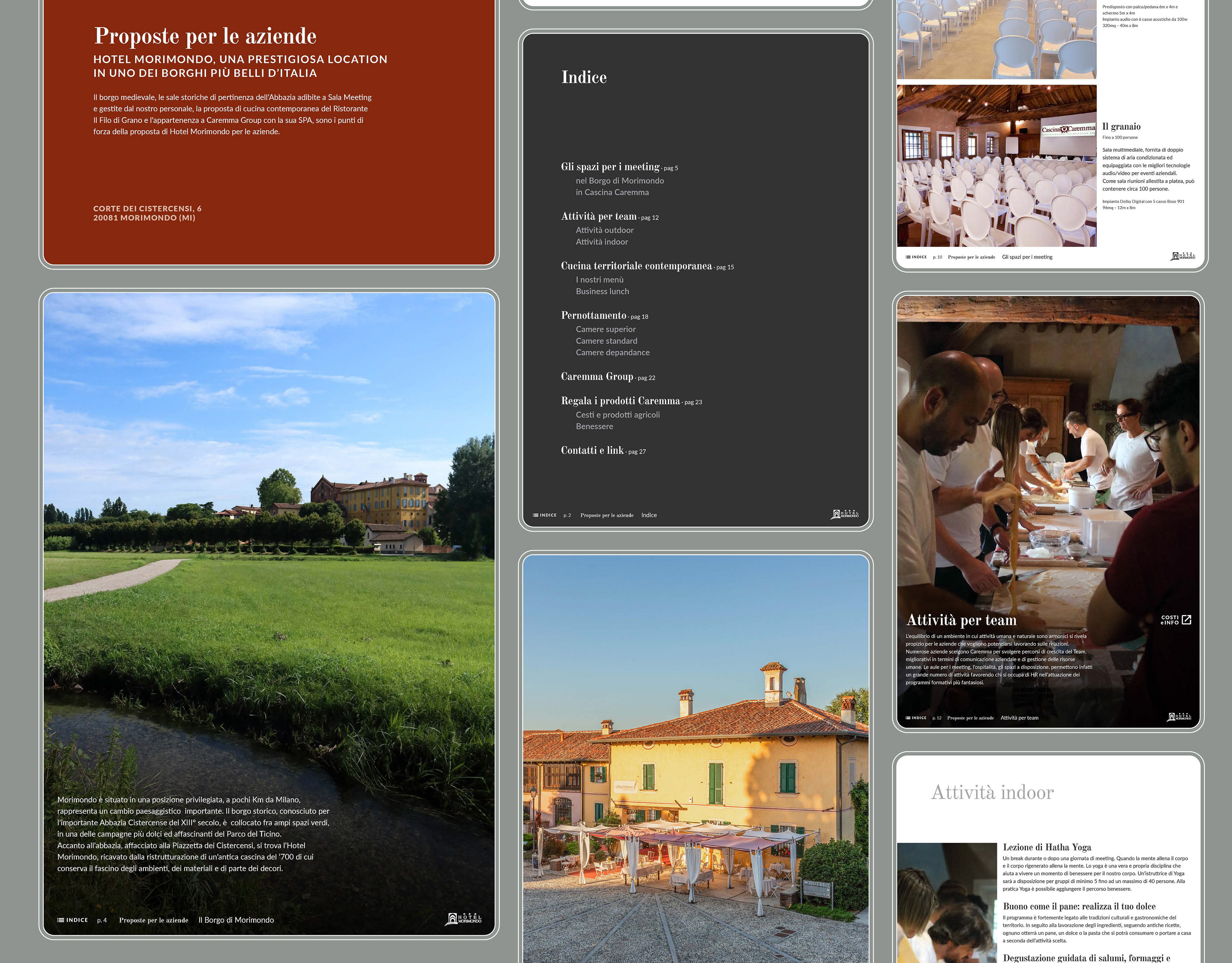Click the 'Indice' heading on the dark page
The height and width of the screenshot is (963, 1232).
(x=584, y=77)
